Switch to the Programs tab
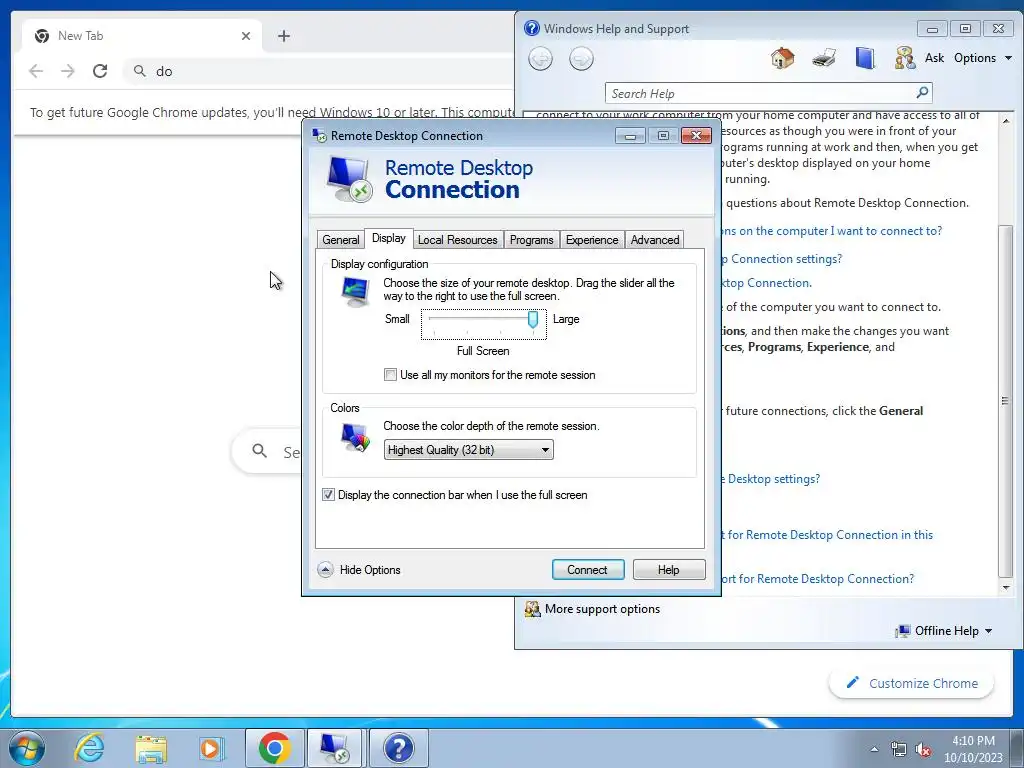 (532, 240)
